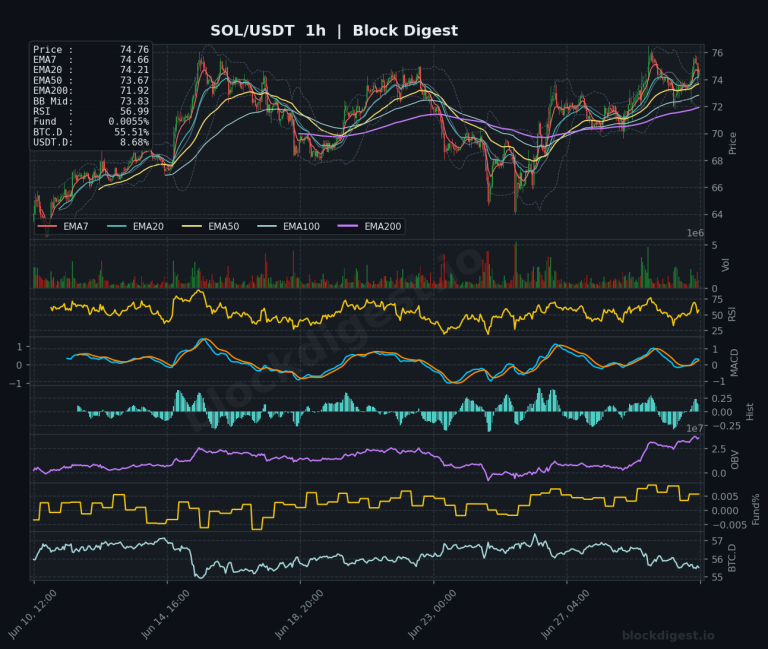Image resolution: width=768 pixels, height=649 pixels.
Task: Click the EMA7 legend entry
Action: click(x=63, y=226)
